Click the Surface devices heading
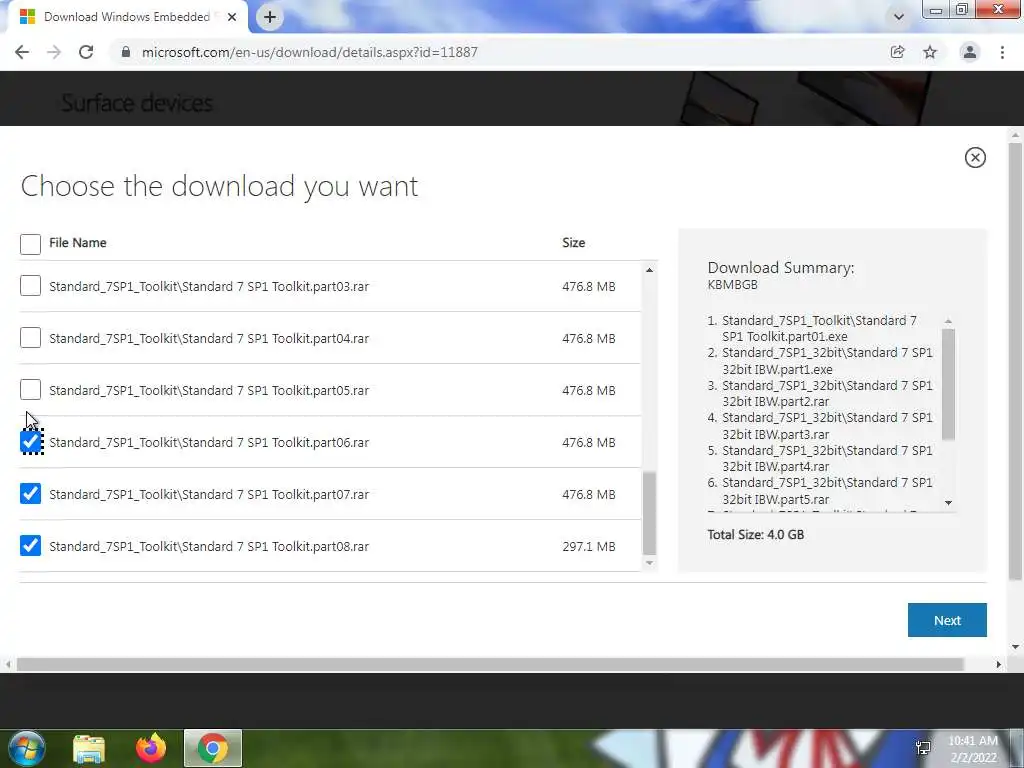Screen dimensions: 1024x768 pyautogui.click(x=137, y=103)
